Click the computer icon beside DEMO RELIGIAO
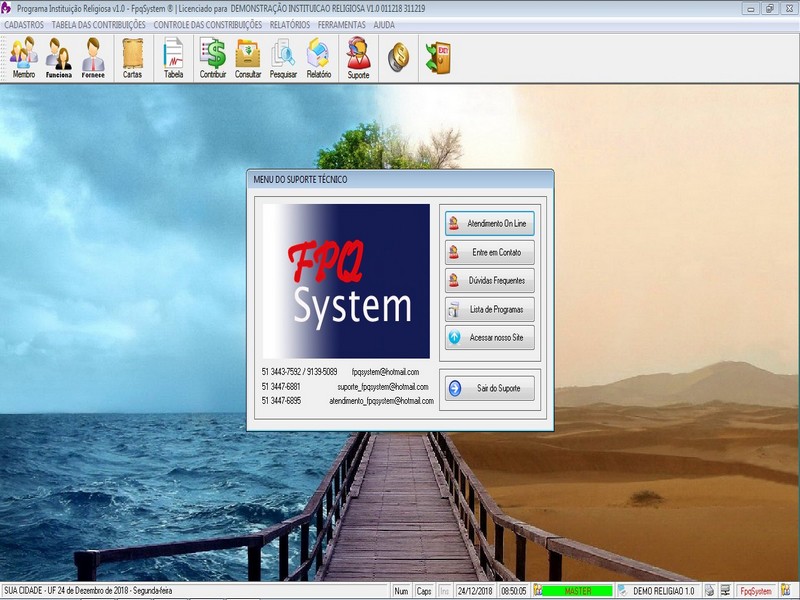 tap(622, 590)
